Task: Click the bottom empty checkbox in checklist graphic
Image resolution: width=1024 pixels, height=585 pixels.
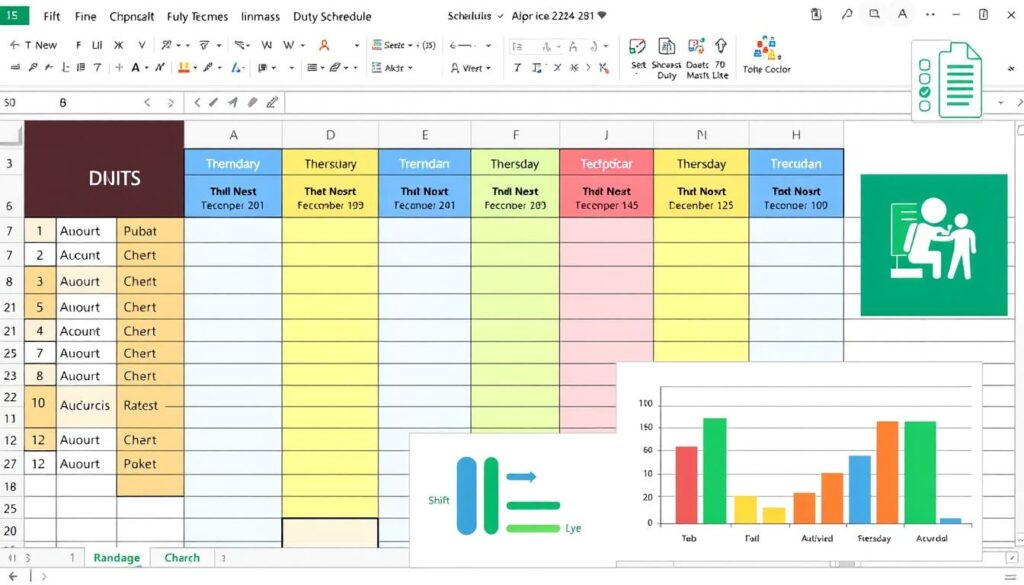Action: coord(924,106)
